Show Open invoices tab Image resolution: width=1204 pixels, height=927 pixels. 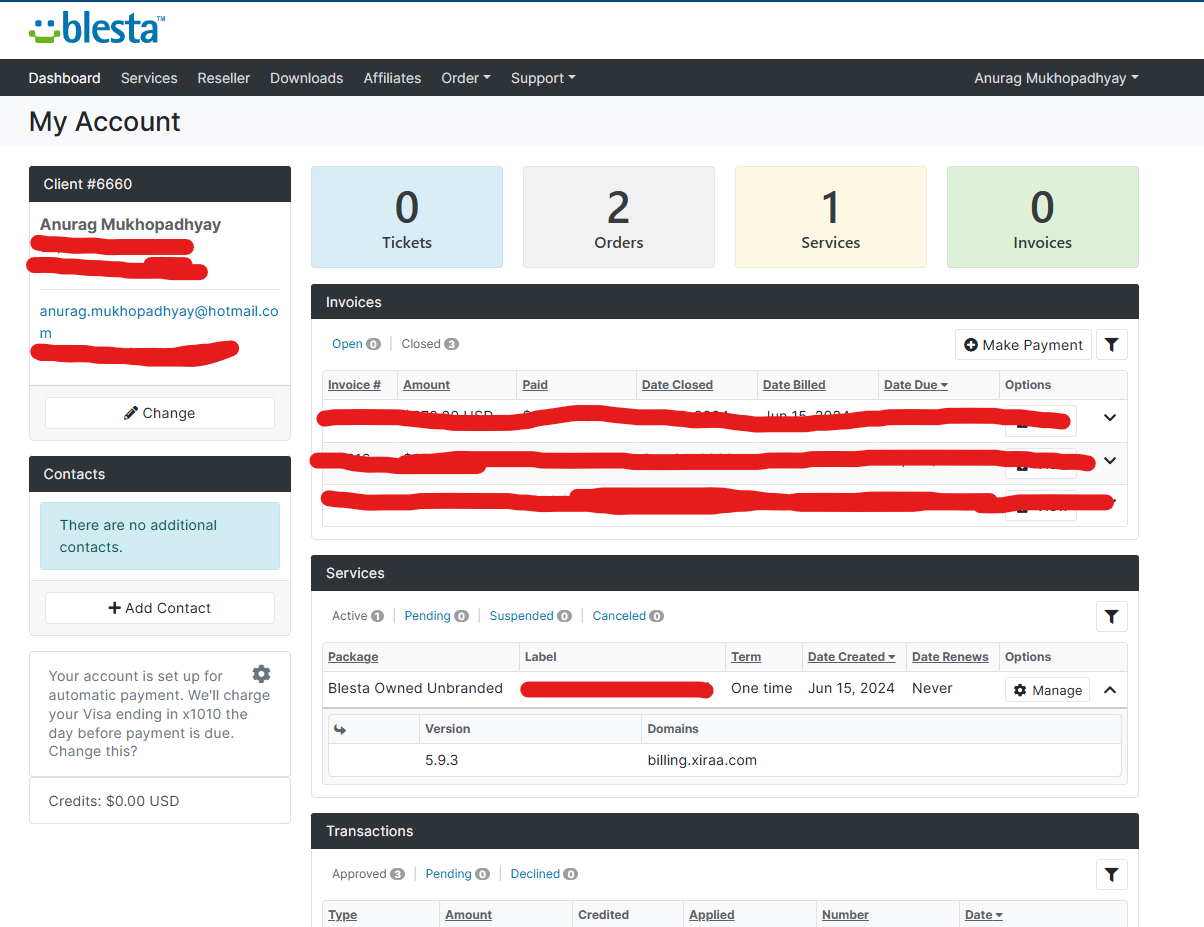(356, 344)
